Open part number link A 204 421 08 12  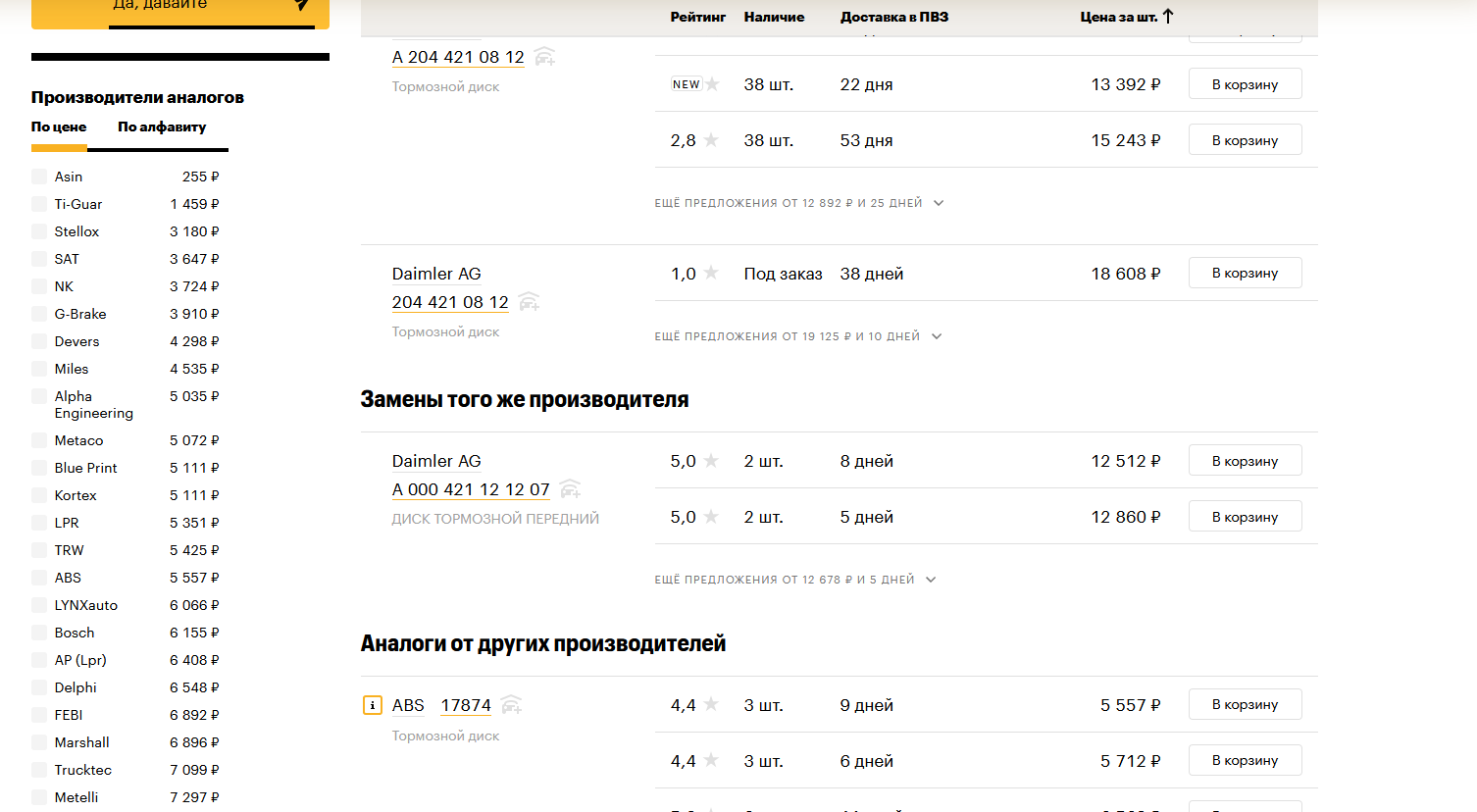(x=458, y=57)
